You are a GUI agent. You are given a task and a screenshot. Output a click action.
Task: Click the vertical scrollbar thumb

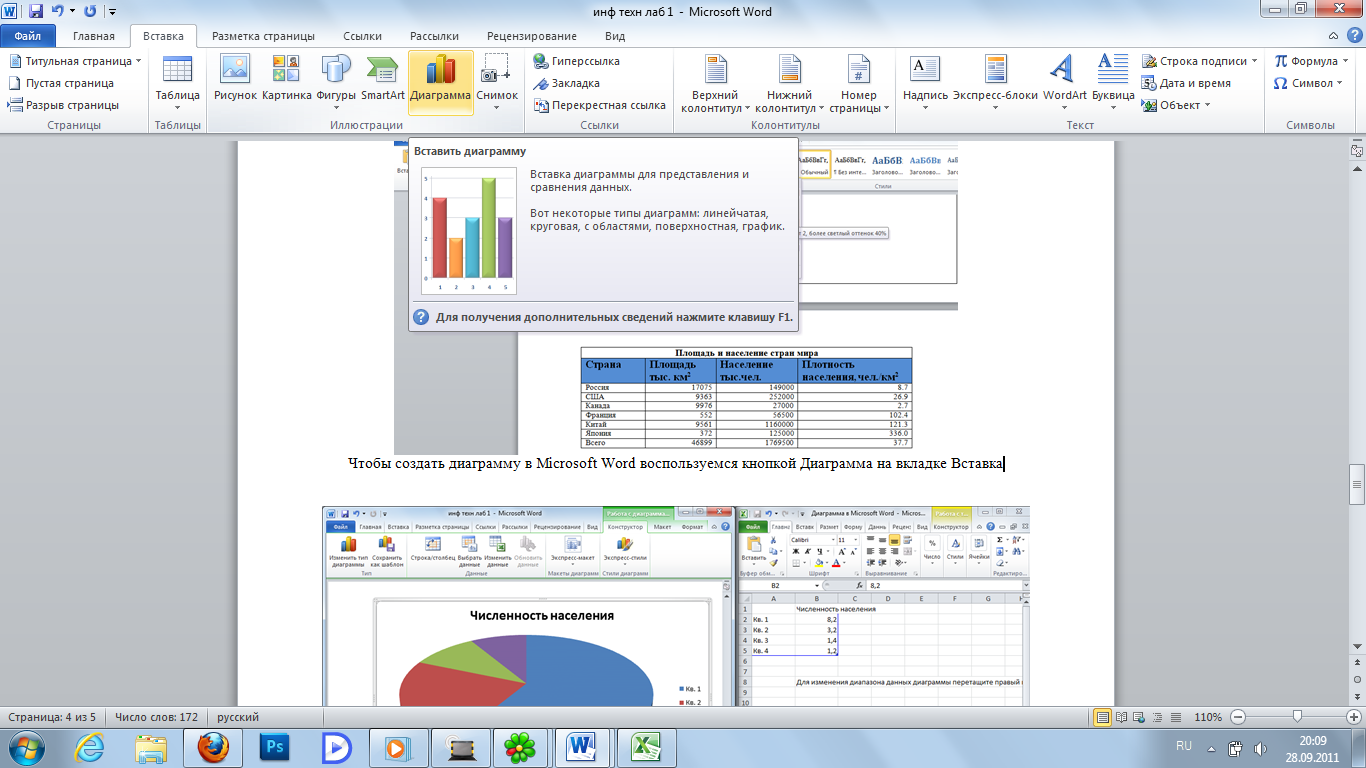point(1357,483)
